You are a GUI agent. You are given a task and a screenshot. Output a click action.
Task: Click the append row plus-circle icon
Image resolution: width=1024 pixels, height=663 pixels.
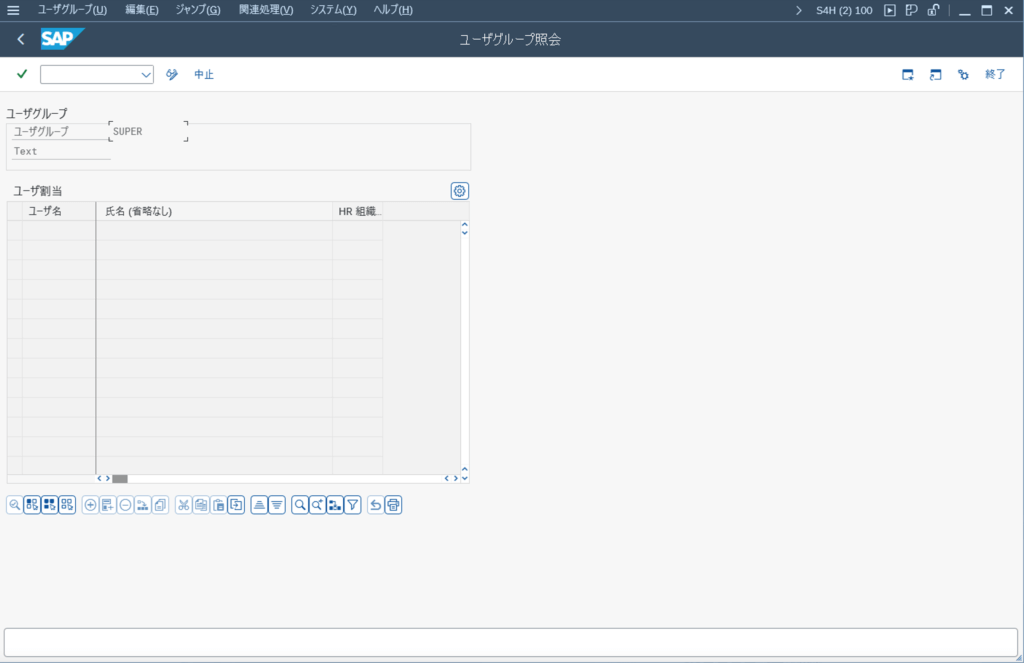[90, 505]
